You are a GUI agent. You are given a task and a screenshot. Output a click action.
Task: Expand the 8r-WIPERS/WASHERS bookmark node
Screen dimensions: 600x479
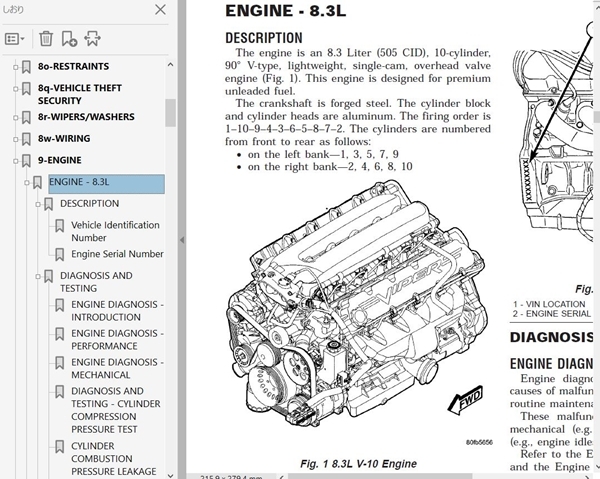16,117
